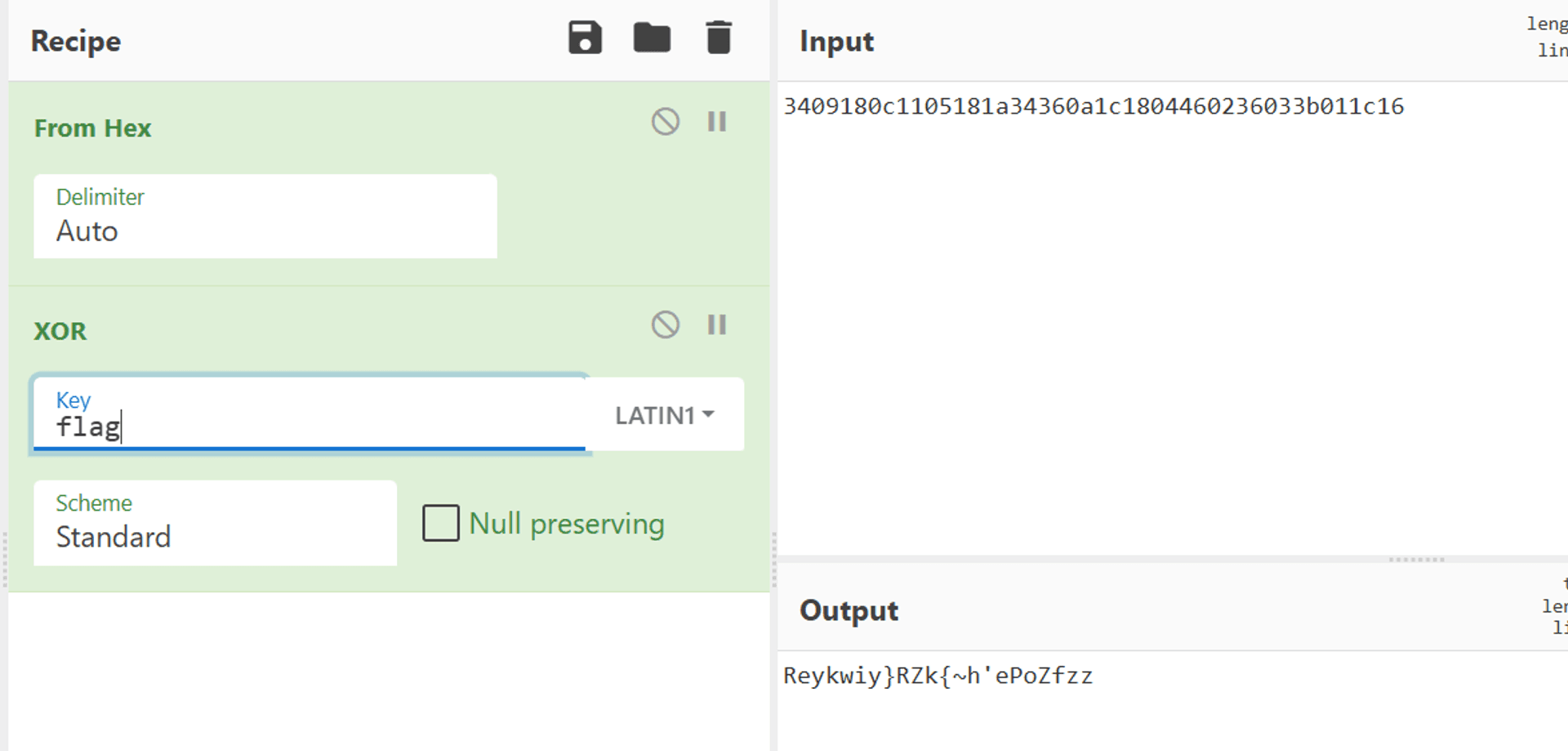The image size is (1568, 751).
Task: Click the decoded text in Output pane
Action: pos(938,676)
